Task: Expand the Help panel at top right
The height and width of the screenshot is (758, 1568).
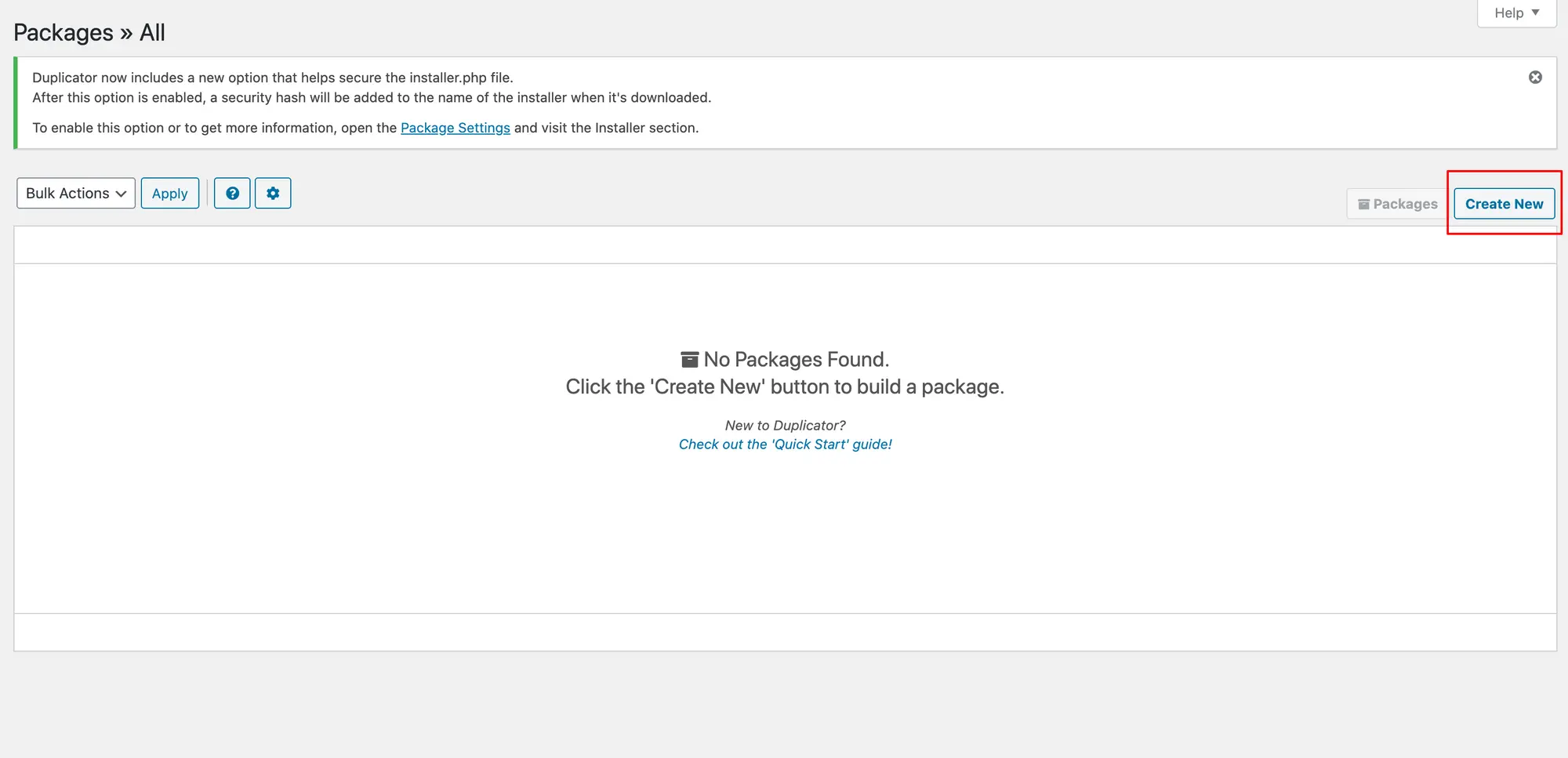Action: coord(1516,13)
